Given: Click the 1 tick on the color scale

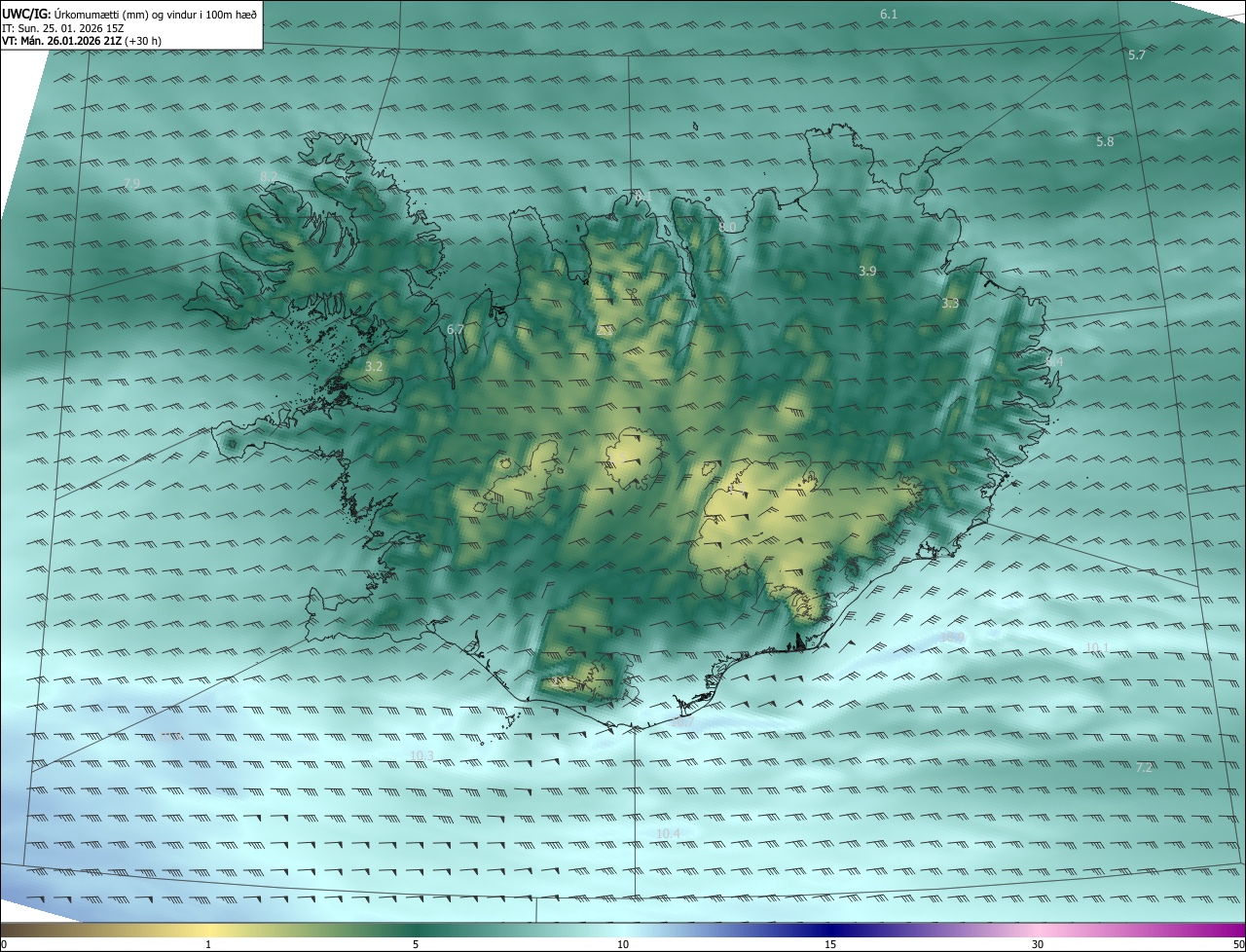Looking at the screenshot, I should click(x=208, y=945).
